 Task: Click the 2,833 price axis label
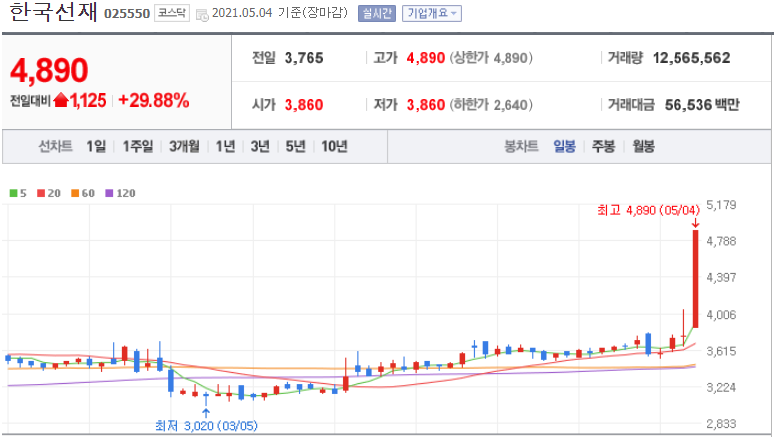721,424
